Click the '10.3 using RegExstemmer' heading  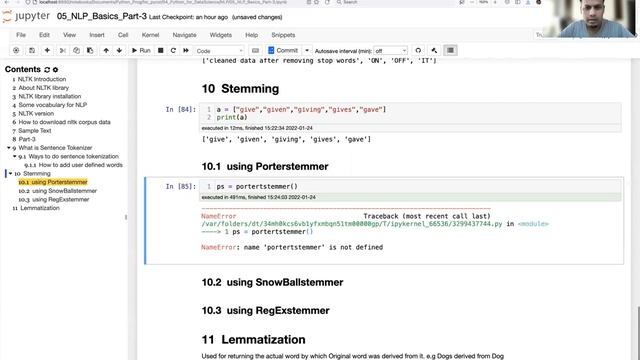click(x=265, y=311)
